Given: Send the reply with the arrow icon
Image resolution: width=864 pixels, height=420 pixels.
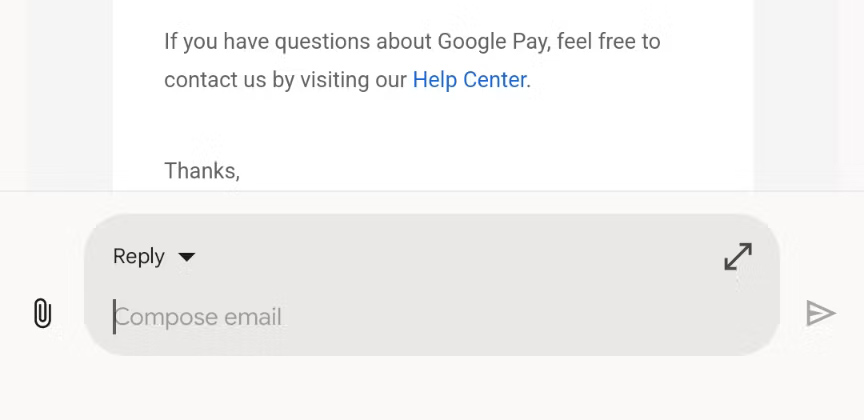Looking at the screenshot, I should pyautogui.click(x=820, y=314).
